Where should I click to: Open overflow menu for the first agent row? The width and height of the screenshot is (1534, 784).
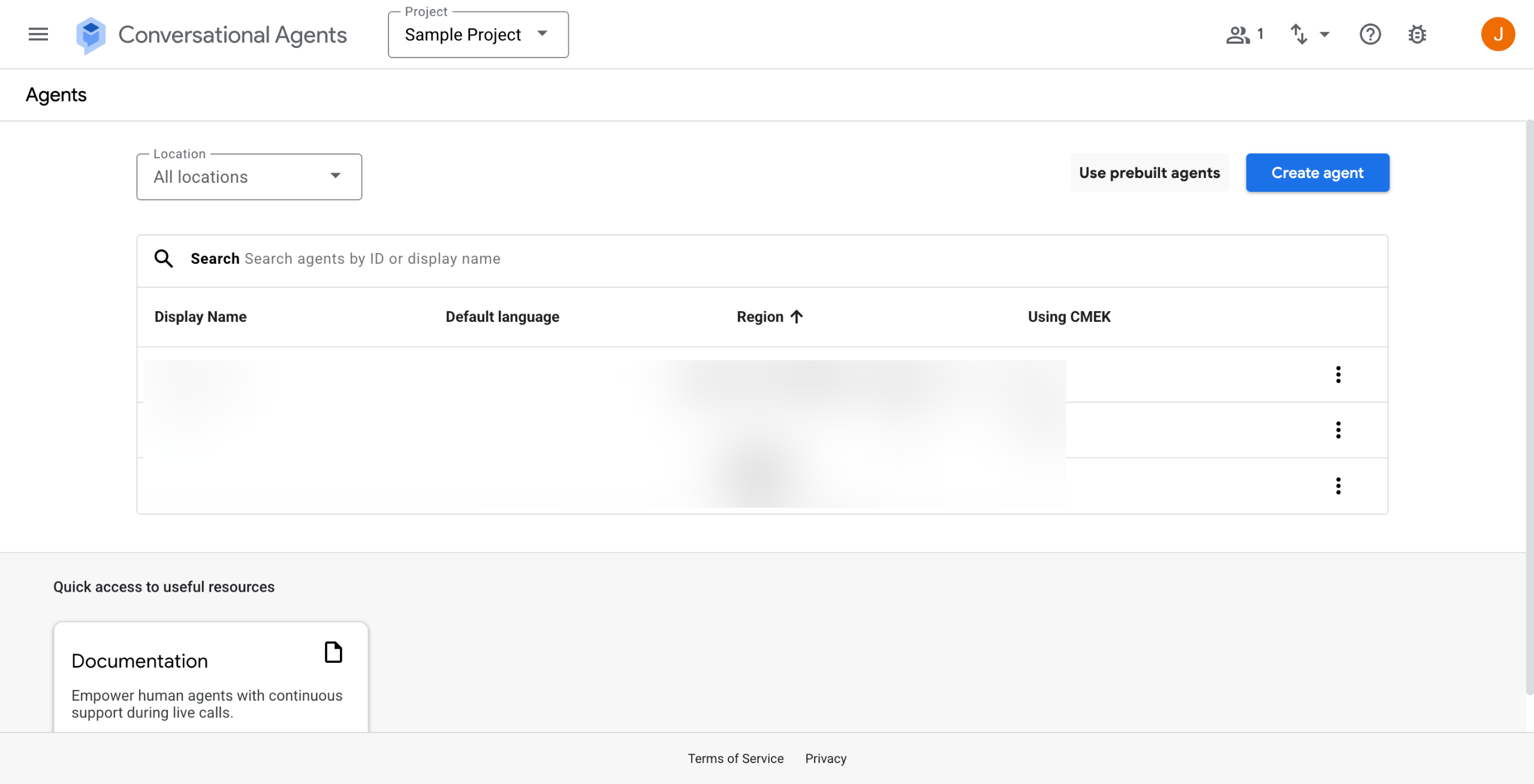[x=1339, y=375]
